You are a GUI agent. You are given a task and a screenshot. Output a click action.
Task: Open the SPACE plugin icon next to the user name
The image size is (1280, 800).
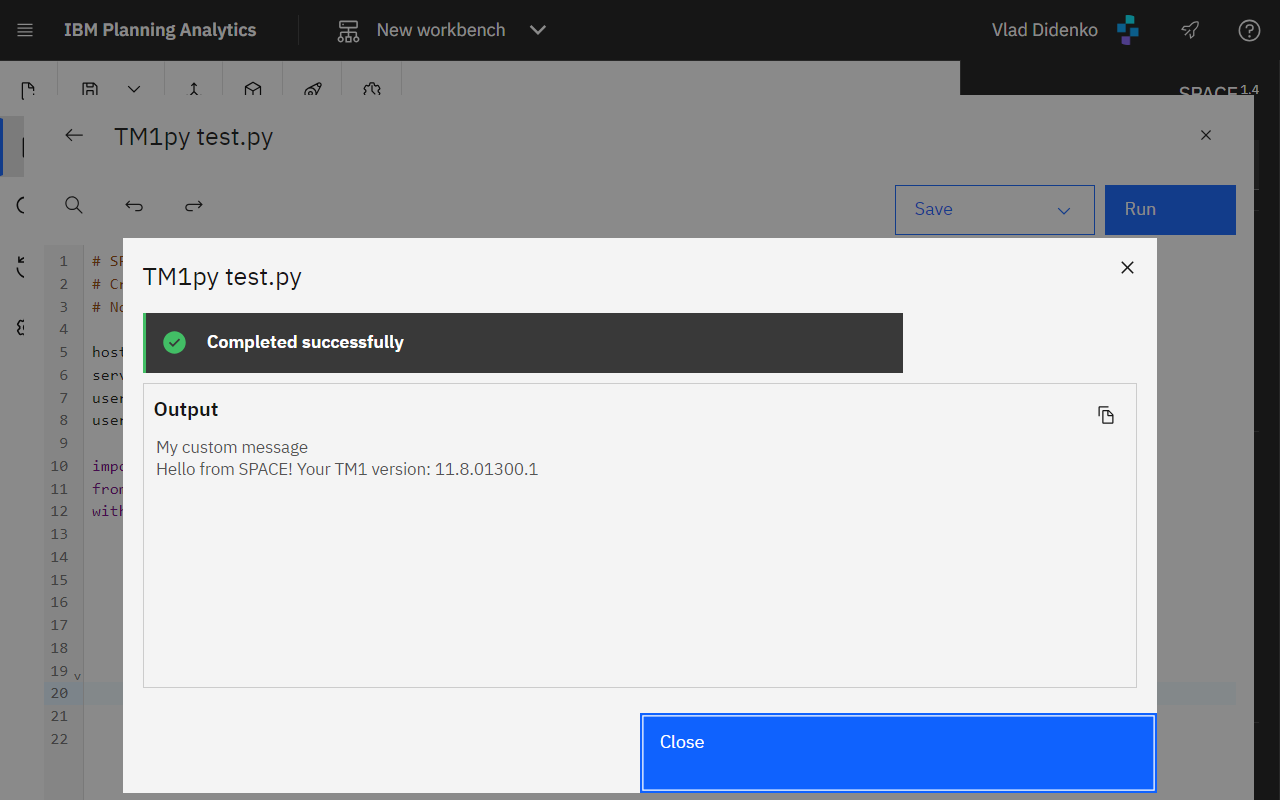(1128, 30)
